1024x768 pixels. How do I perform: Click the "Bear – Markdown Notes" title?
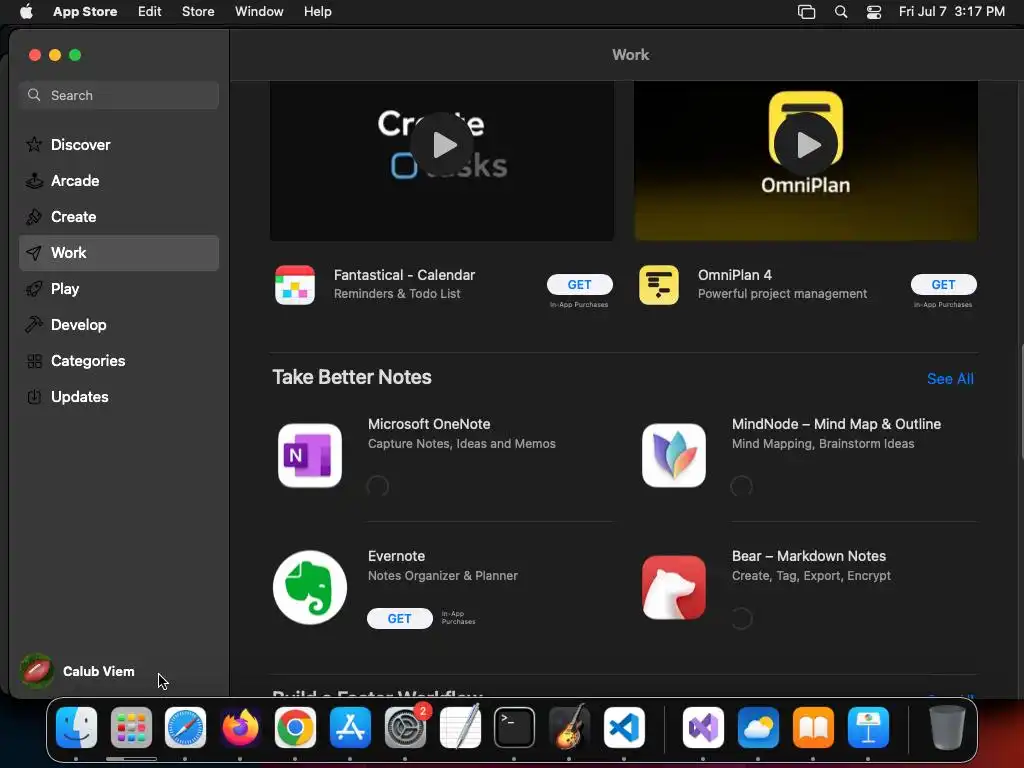[x=808, y=556]
